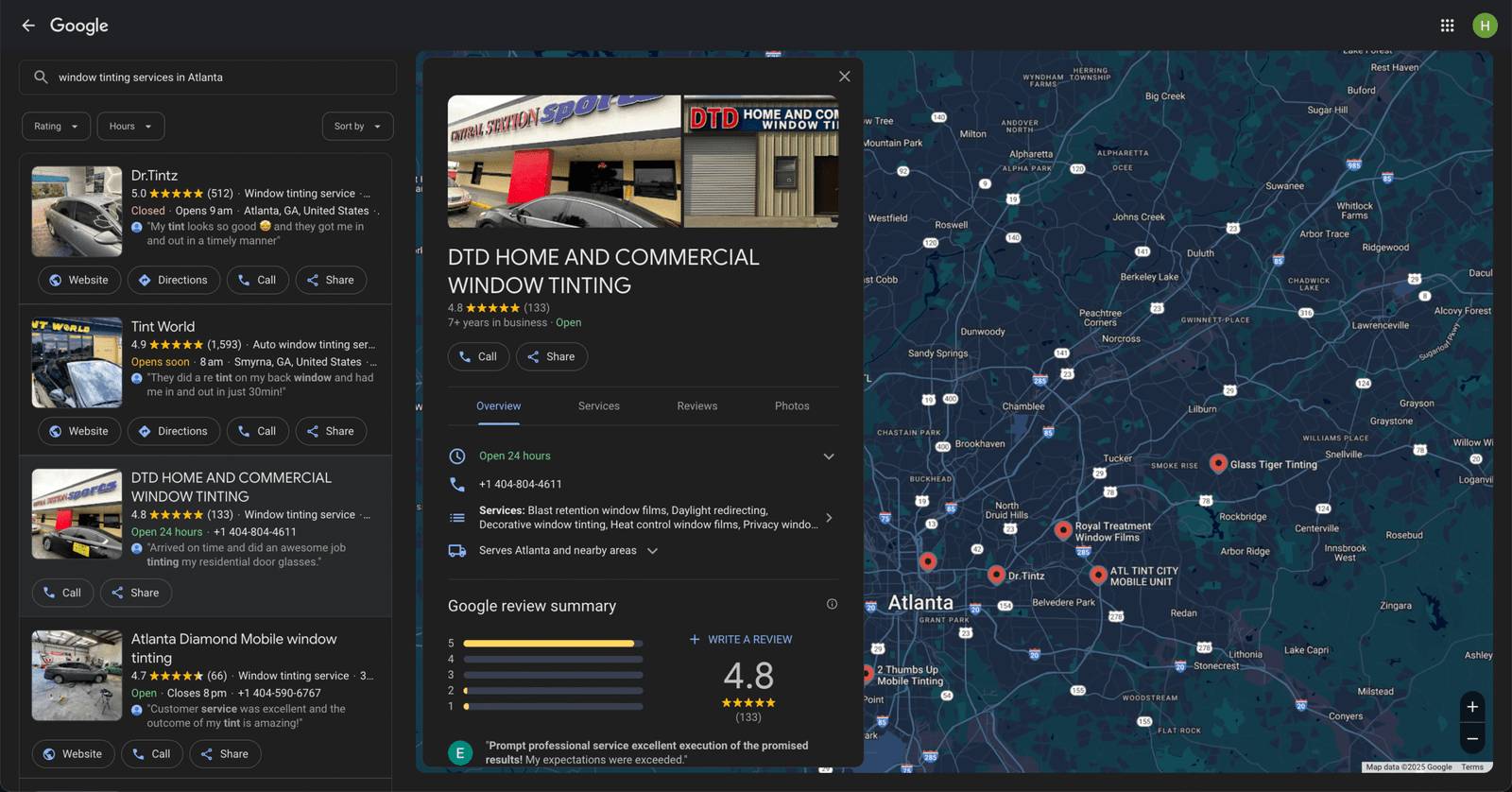Click the (133) review count under DTD title

537,308
